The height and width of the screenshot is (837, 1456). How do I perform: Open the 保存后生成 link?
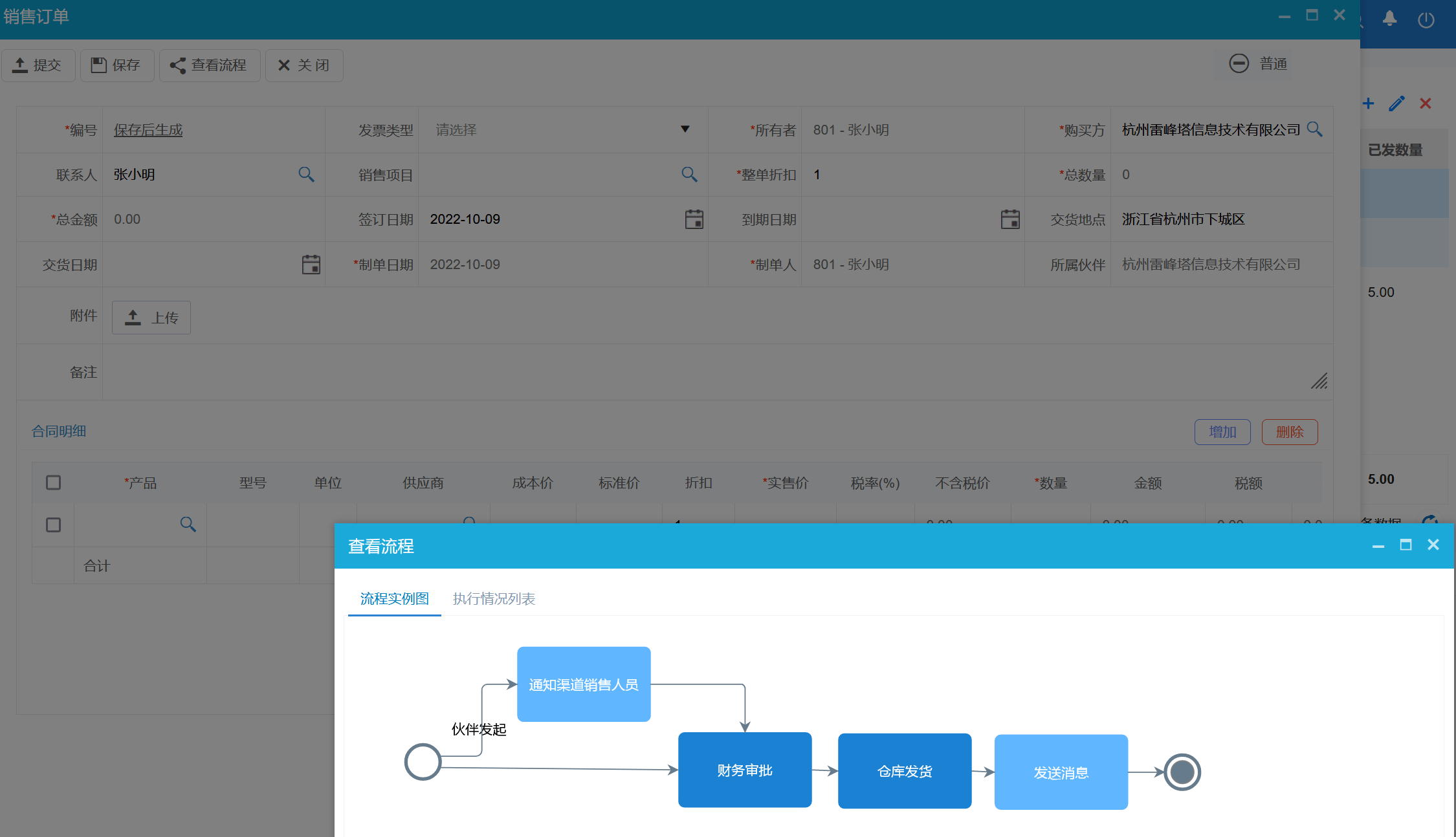click(148, 130)
